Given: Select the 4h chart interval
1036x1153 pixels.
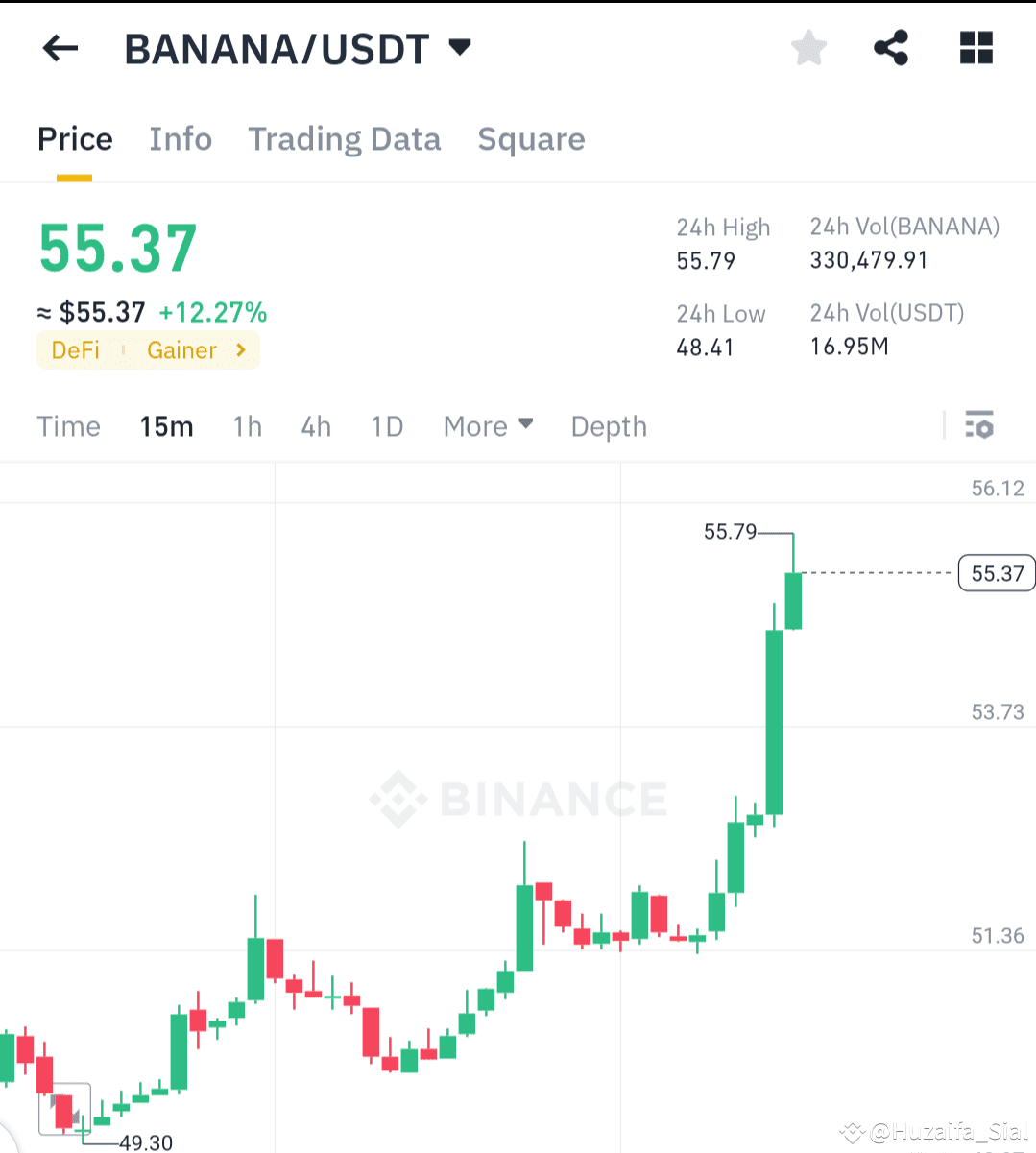Looking at the screenshot, I should click(316, 425).
